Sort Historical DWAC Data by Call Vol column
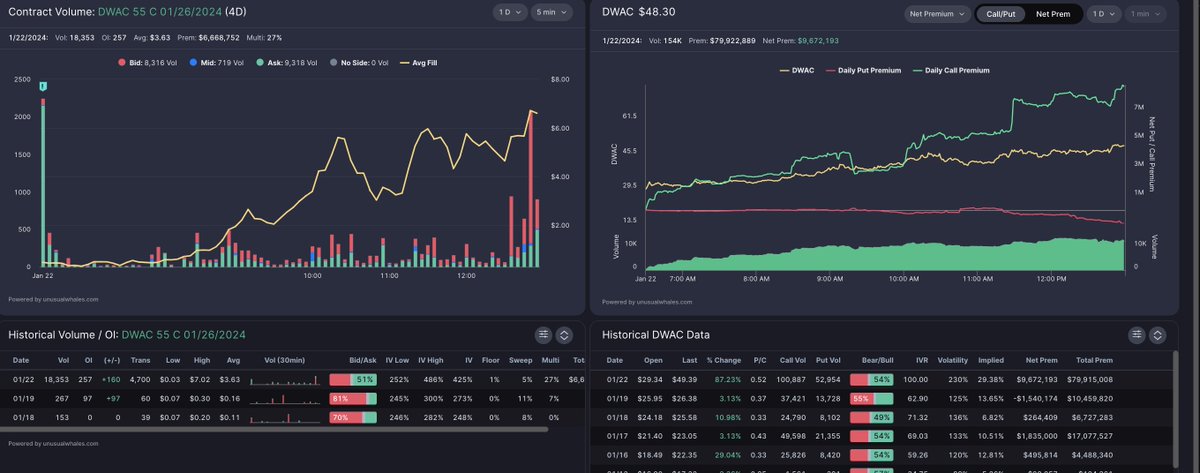Image resolution: width=1200 pixels, height=473 pixels. 792,359
